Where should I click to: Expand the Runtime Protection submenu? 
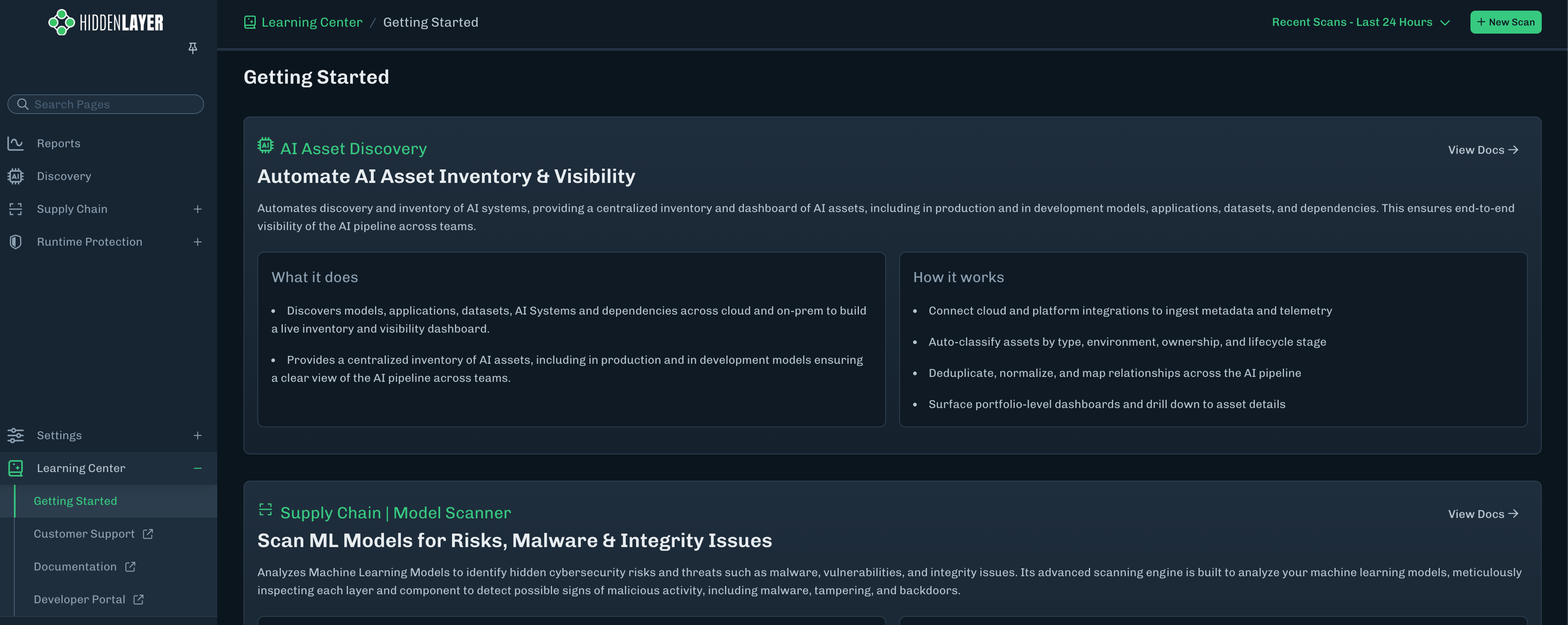click(x=197, y=242)
